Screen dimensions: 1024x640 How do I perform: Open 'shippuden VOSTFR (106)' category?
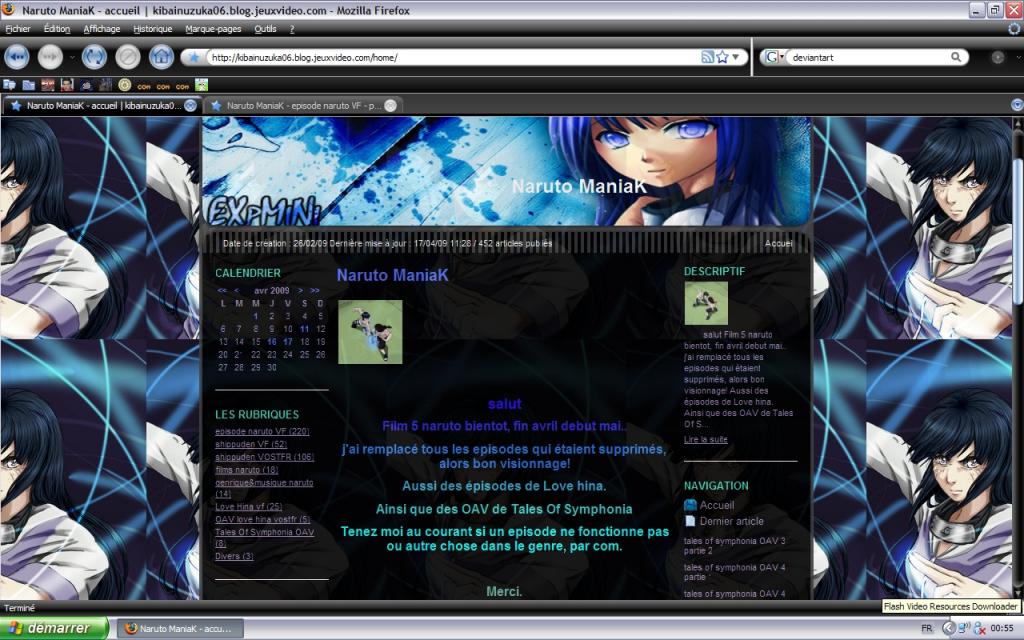(x=264, y=457)
